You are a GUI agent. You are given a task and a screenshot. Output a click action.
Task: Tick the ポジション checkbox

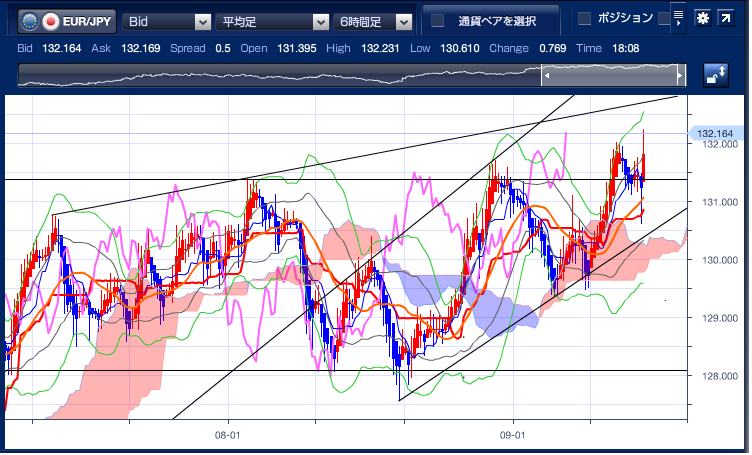[584, 19]
